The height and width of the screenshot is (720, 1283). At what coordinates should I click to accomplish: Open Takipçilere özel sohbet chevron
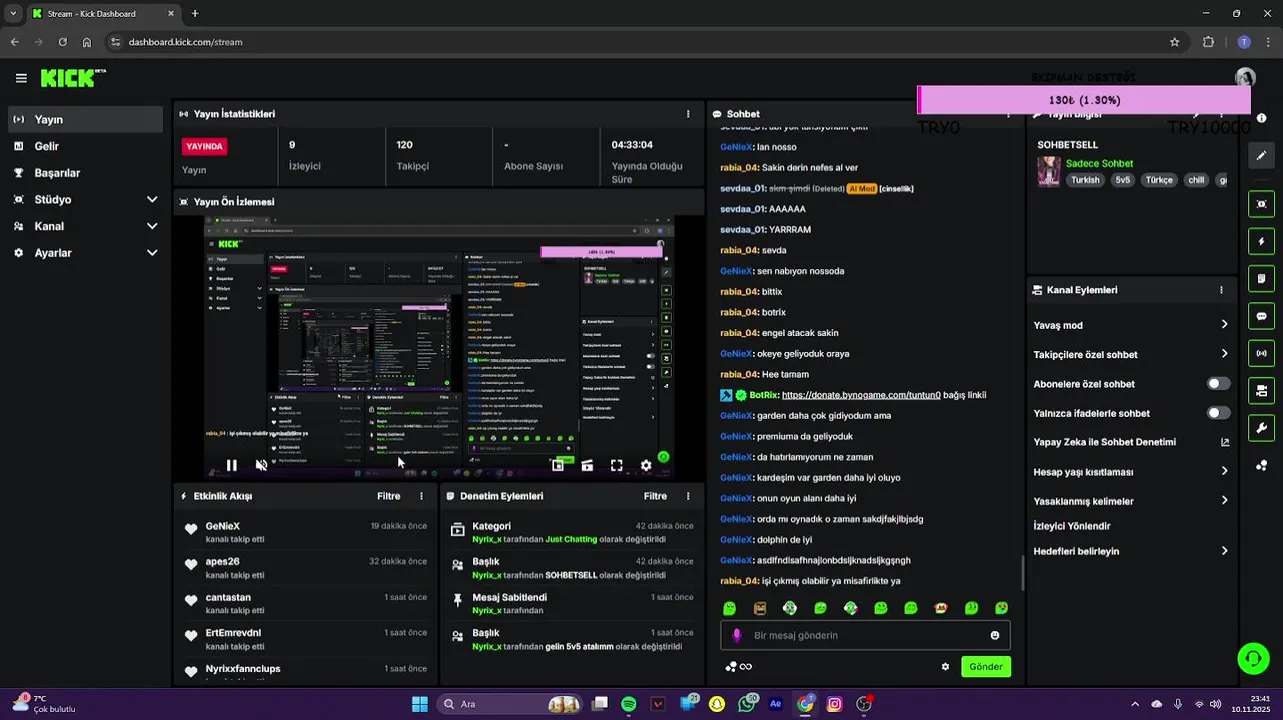point(1224,354)
